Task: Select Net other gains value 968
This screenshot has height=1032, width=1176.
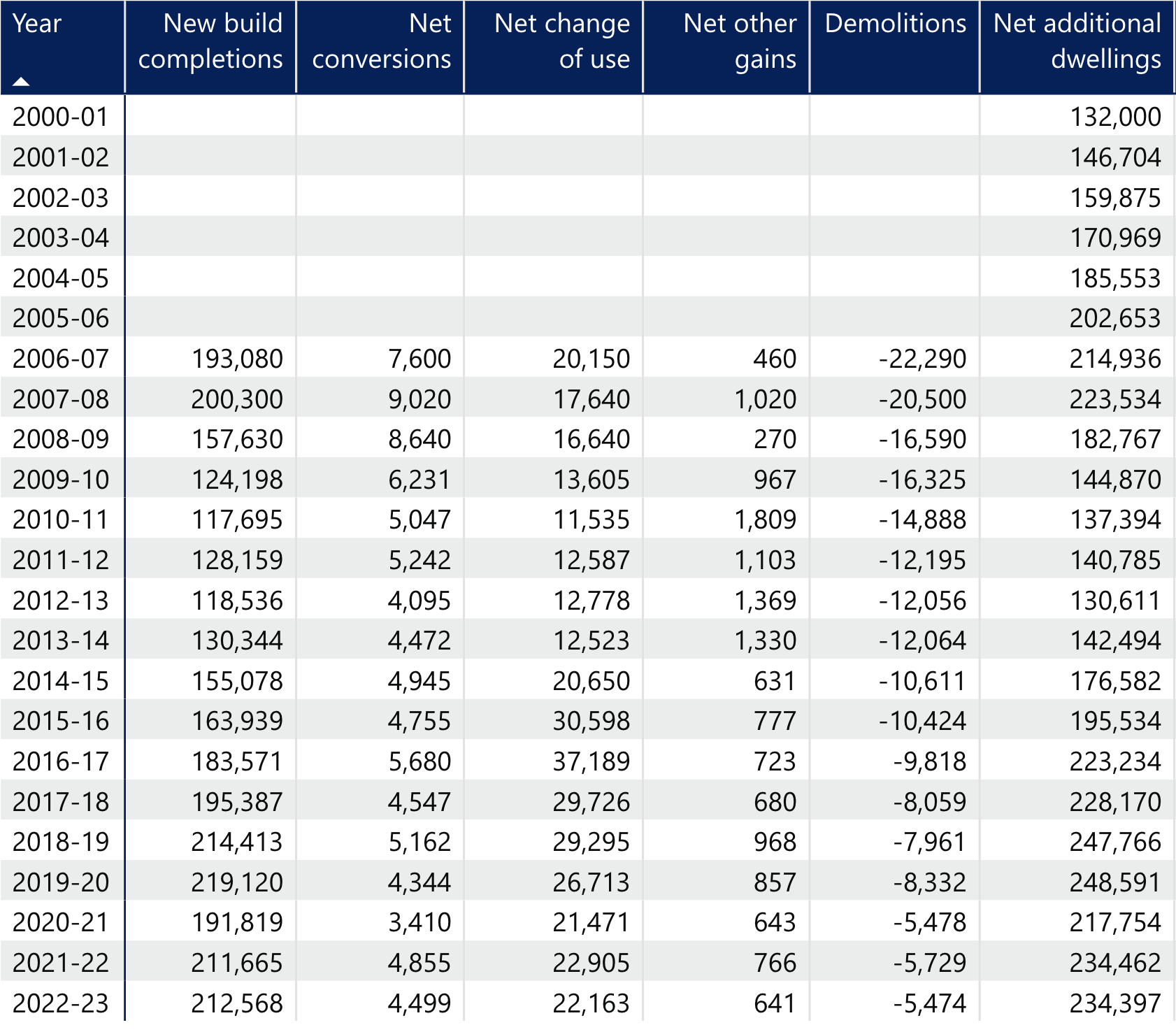Action: [x=775, y=842]
